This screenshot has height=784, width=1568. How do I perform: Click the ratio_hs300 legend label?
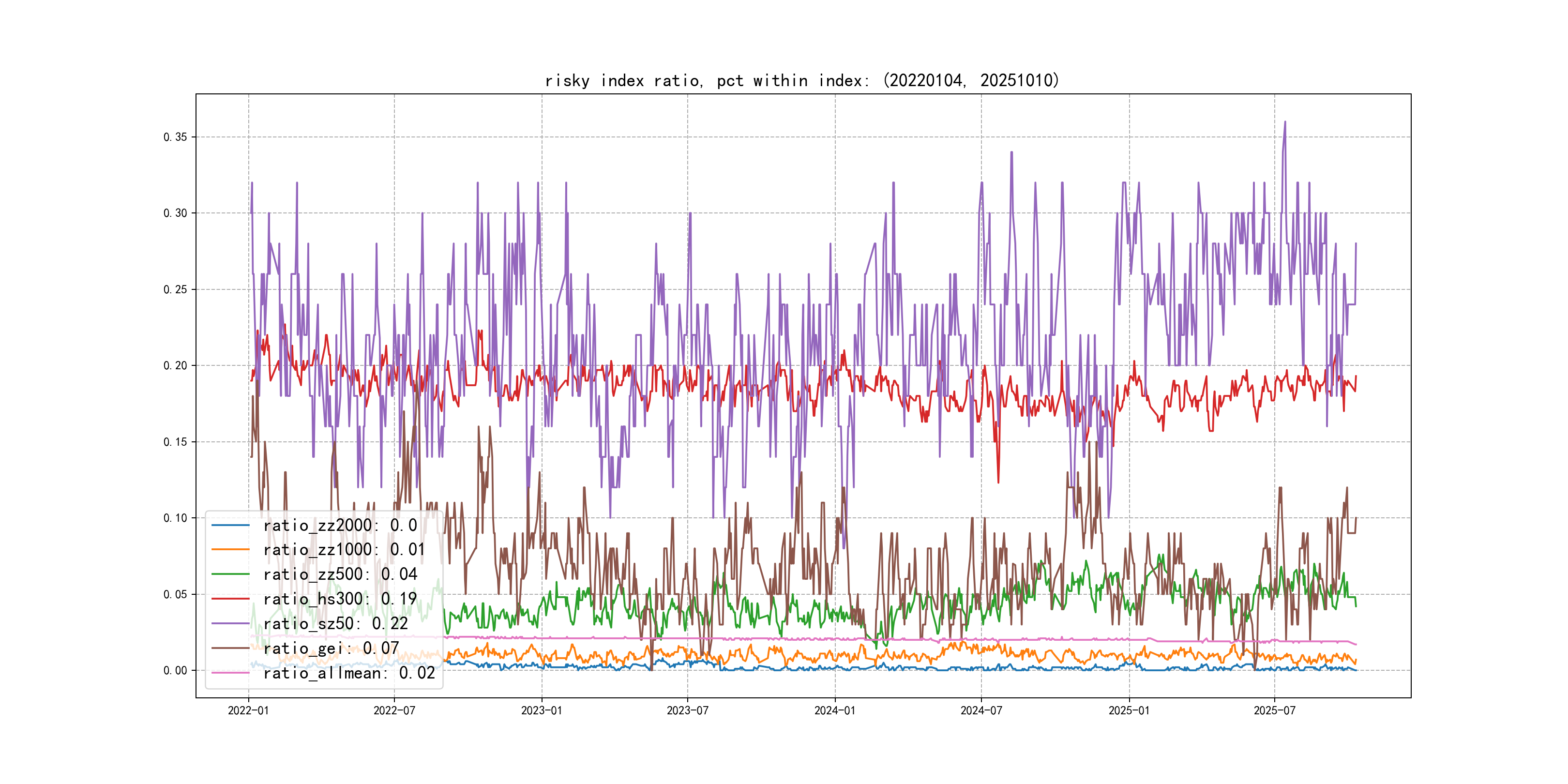340,599
